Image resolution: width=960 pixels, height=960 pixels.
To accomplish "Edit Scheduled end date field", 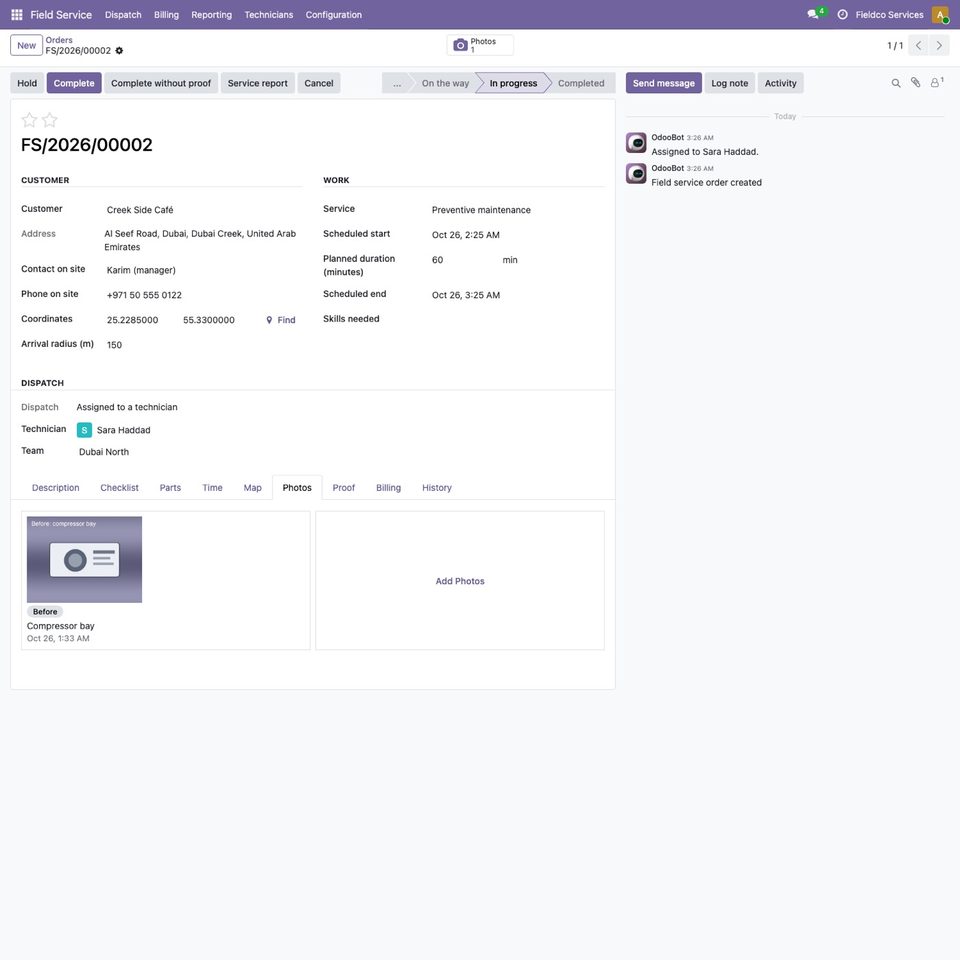I will click(x=517, y=295).
